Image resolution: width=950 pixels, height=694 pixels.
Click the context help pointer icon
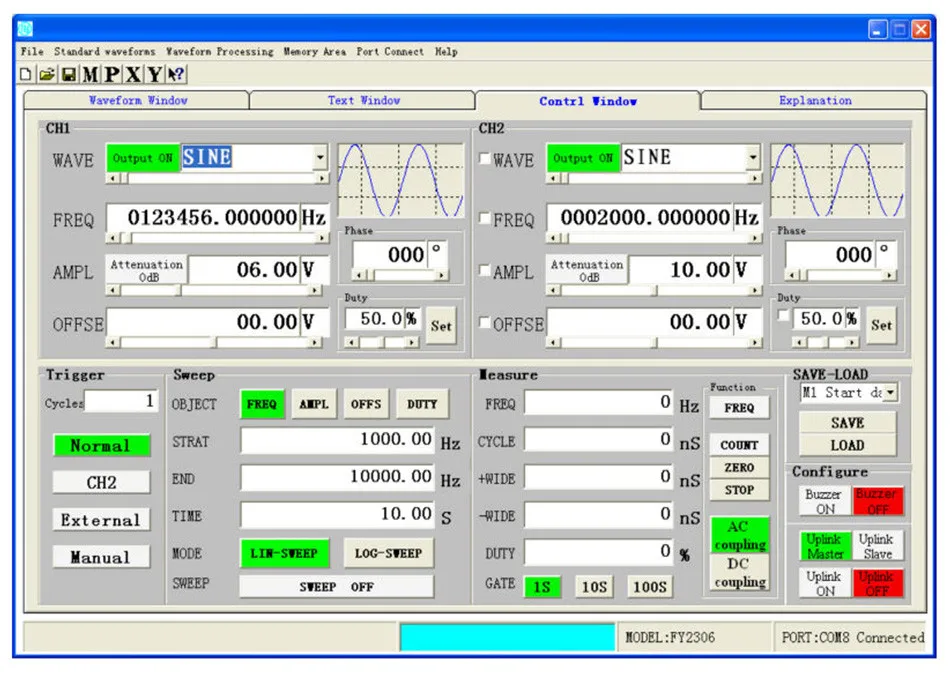tap(176, 74)
